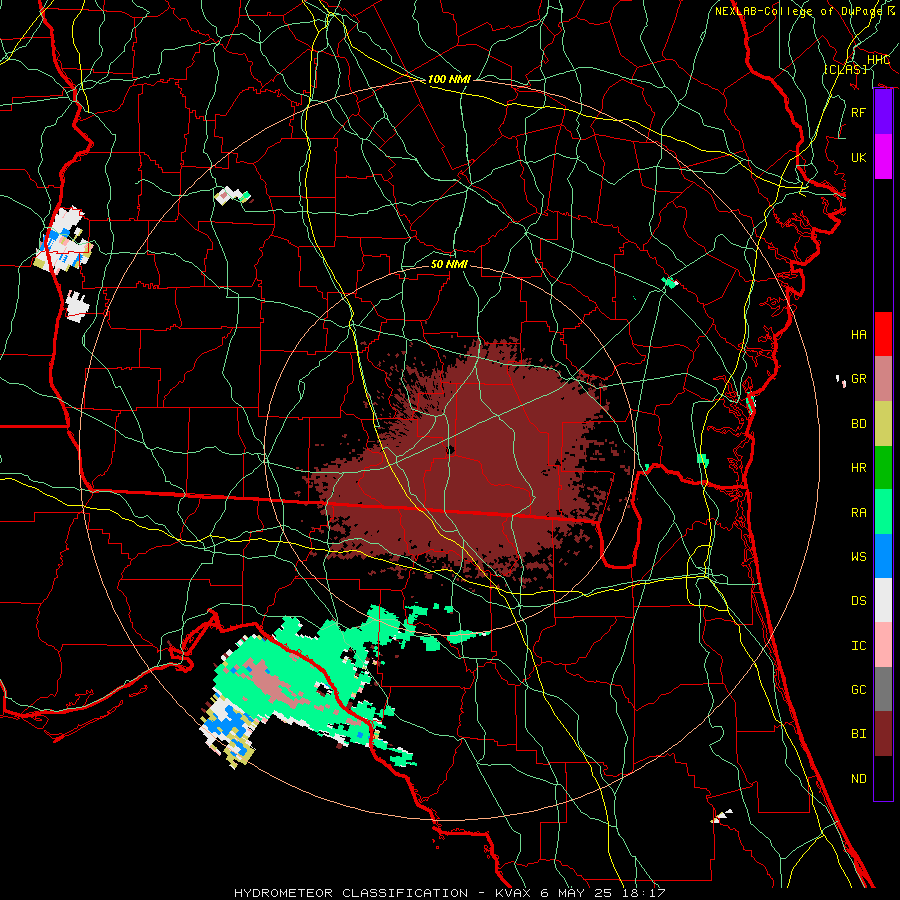The width and height of the screenshot is (900, 900).
Task: Click the [CLAS] units label
Action: point(845,69)
